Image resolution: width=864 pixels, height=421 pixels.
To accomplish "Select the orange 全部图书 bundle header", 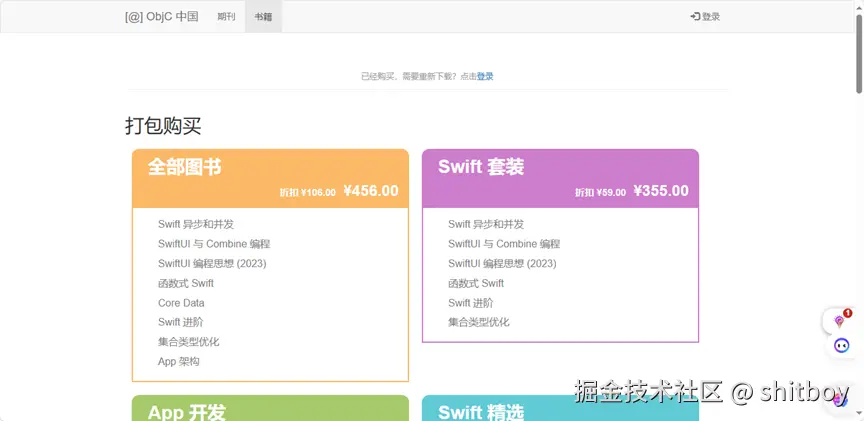I will (271, 178).
